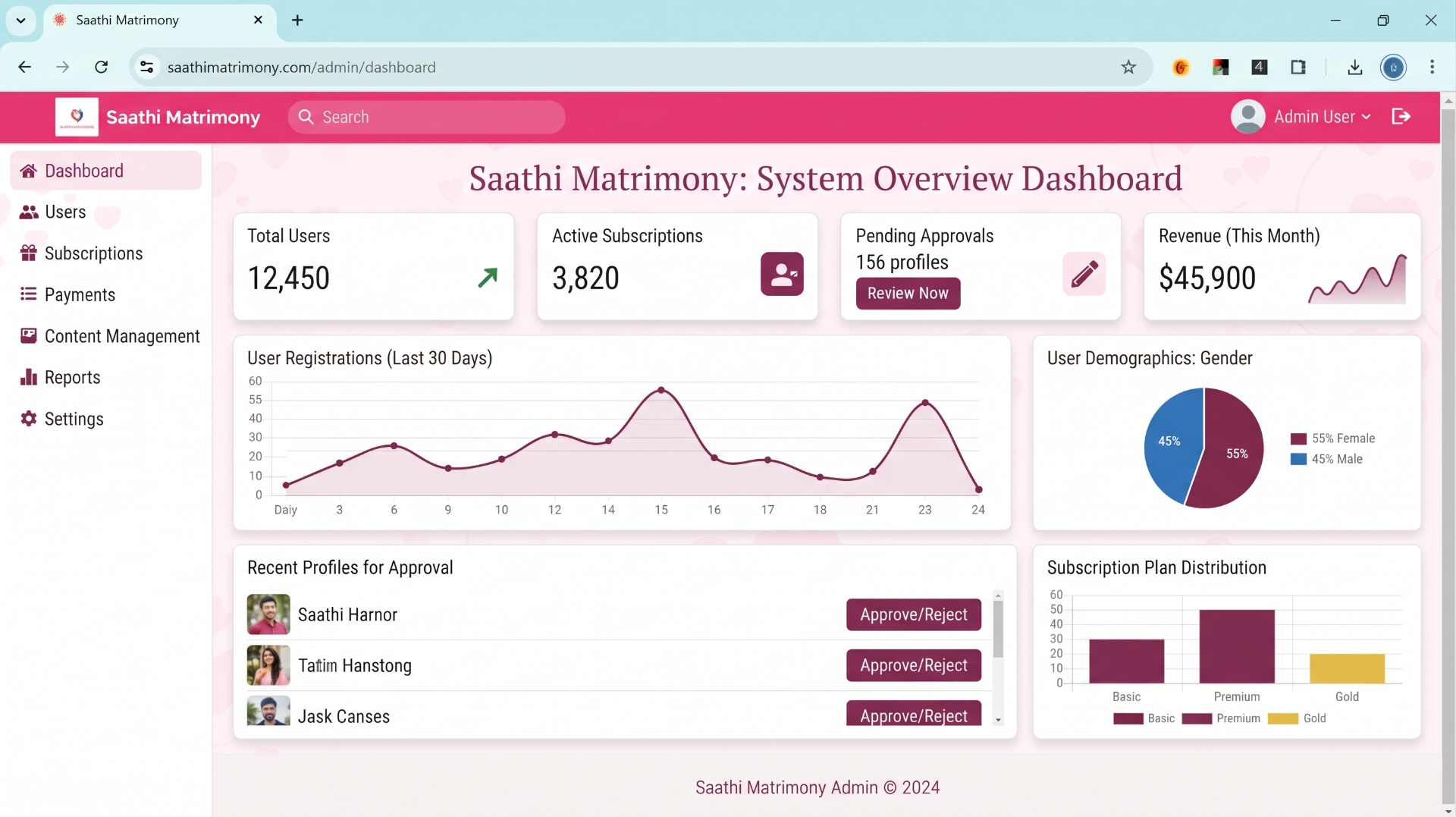1456x817 pixels.
Task: Click the profiles list scrollbar thumb
Action: point(998,629)
